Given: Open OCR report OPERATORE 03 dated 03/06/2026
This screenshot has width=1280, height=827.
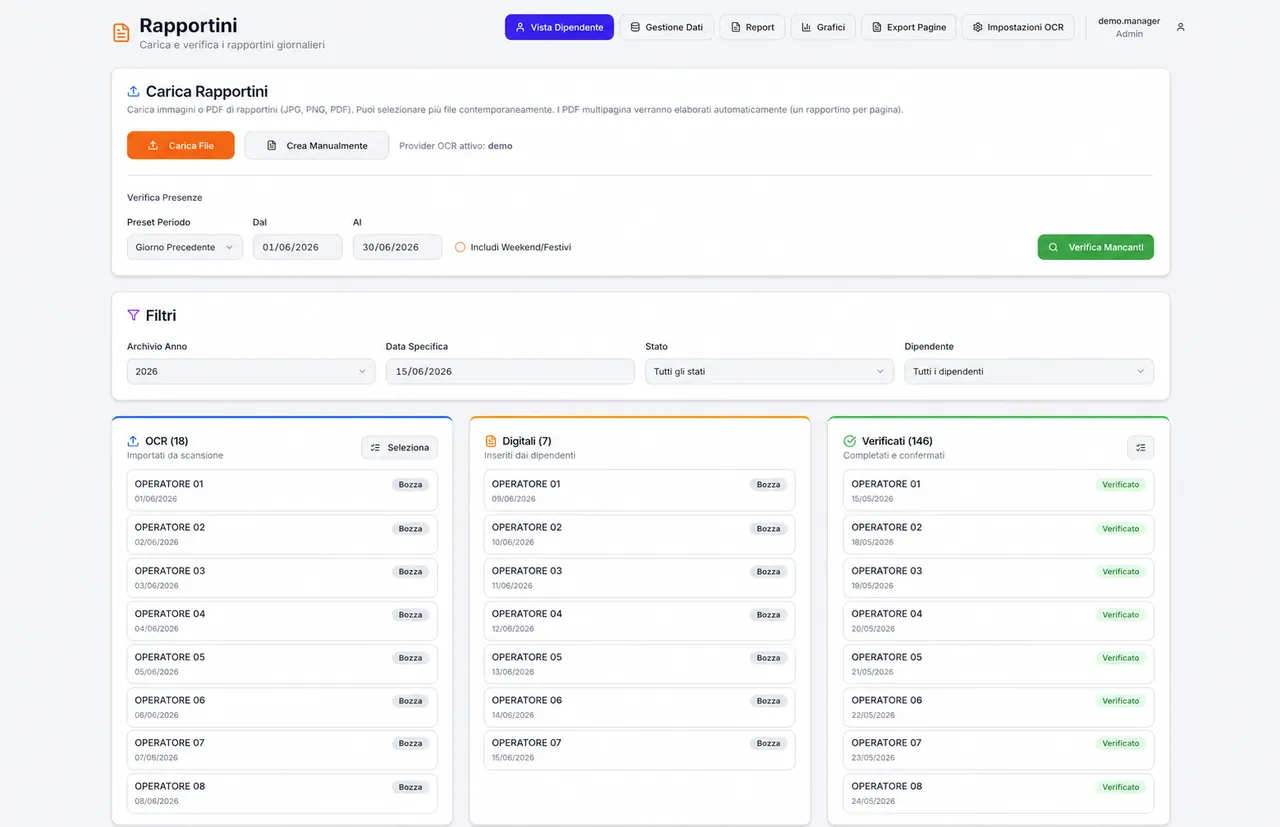Looking at the screenshot, I should (x=282, y=577).
